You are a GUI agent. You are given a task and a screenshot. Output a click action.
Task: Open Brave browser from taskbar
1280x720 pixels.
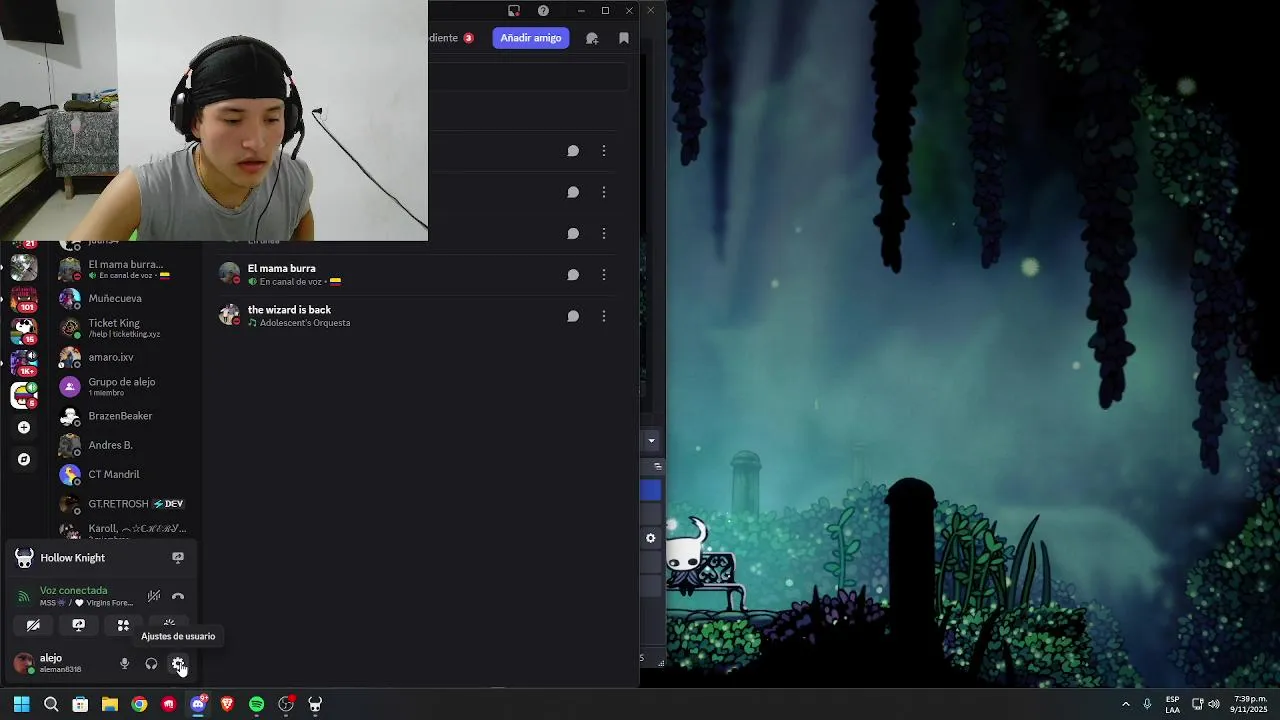pyautogui.click(x=227, y=704)
